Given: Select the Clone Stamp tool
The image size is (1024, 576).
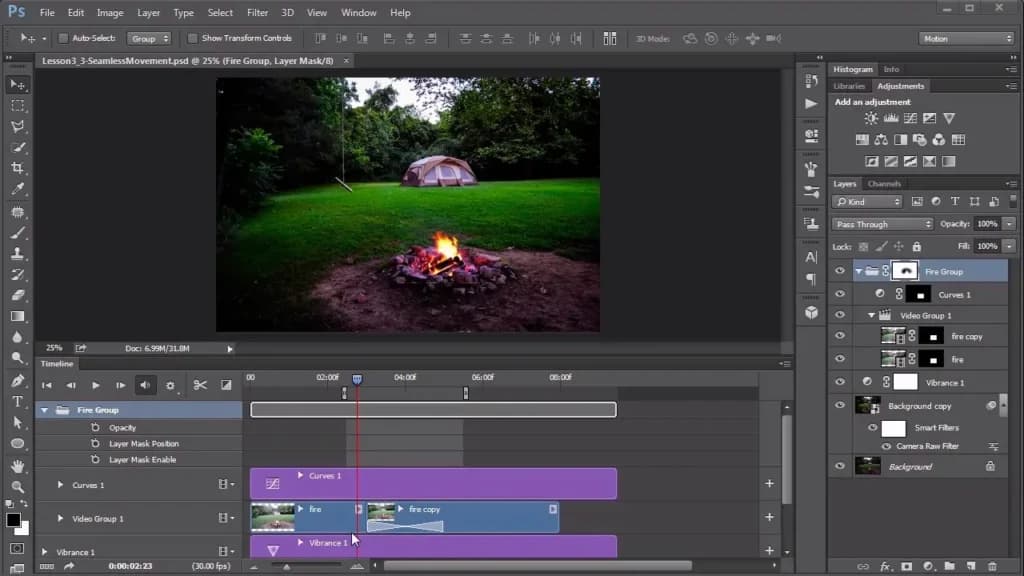Looking at the screenshot, I should (x=18, y=253).
